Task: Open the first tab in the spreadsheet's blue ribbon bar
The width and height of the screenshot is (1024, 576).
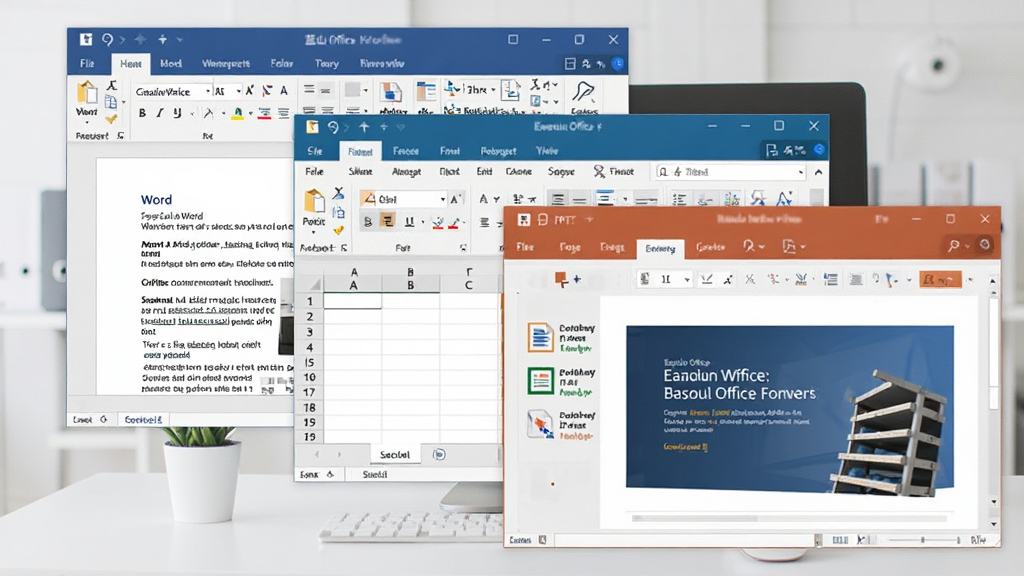Action: click(x=315, y=151)
